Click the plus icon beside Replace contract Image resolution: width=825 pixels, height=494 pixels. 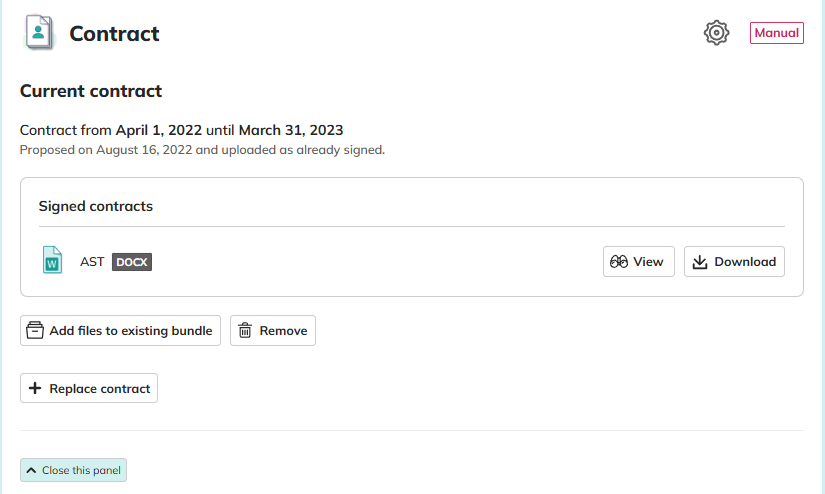(x=35, y=389)
